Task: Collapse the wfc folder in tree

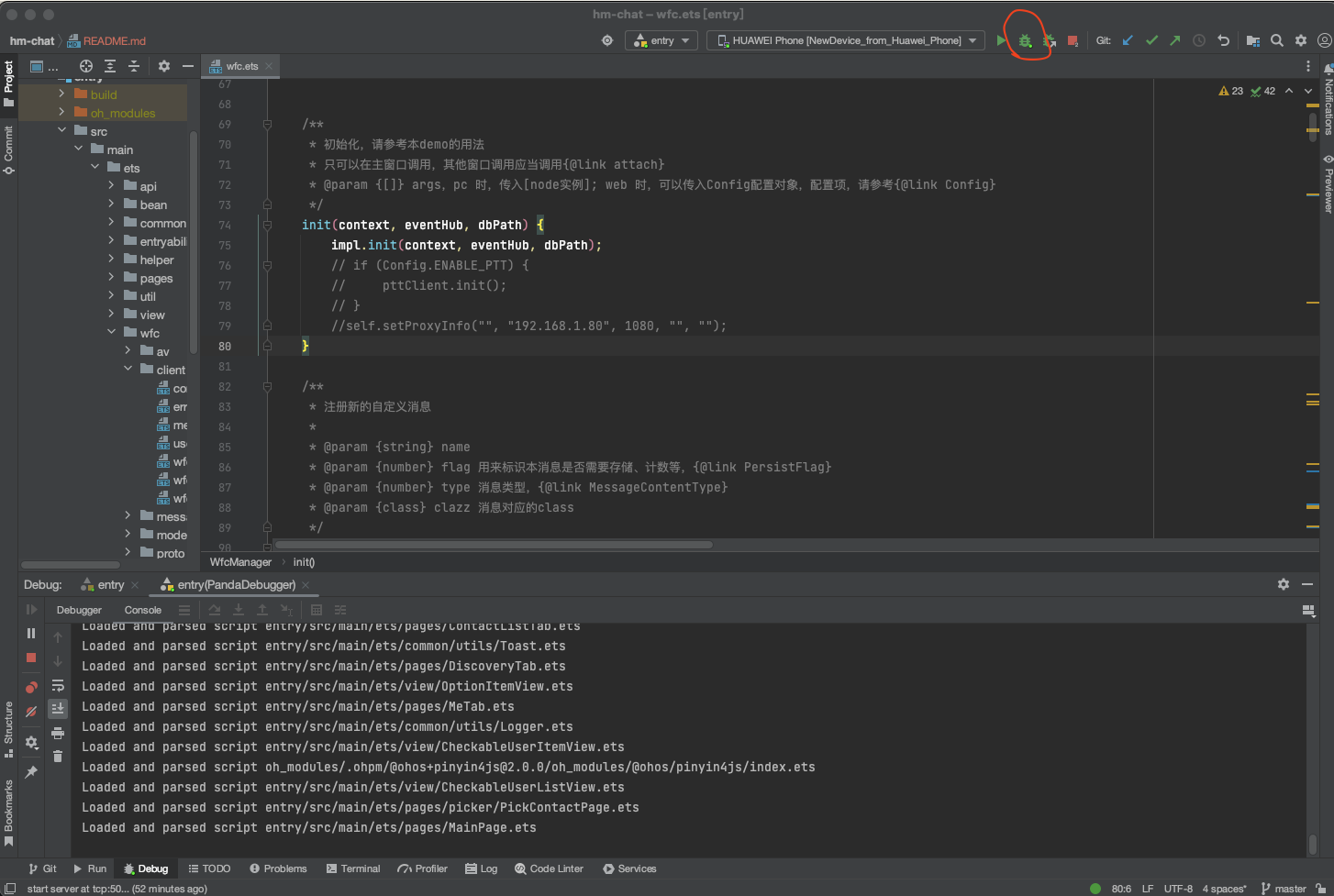Action: pos(111,332)
